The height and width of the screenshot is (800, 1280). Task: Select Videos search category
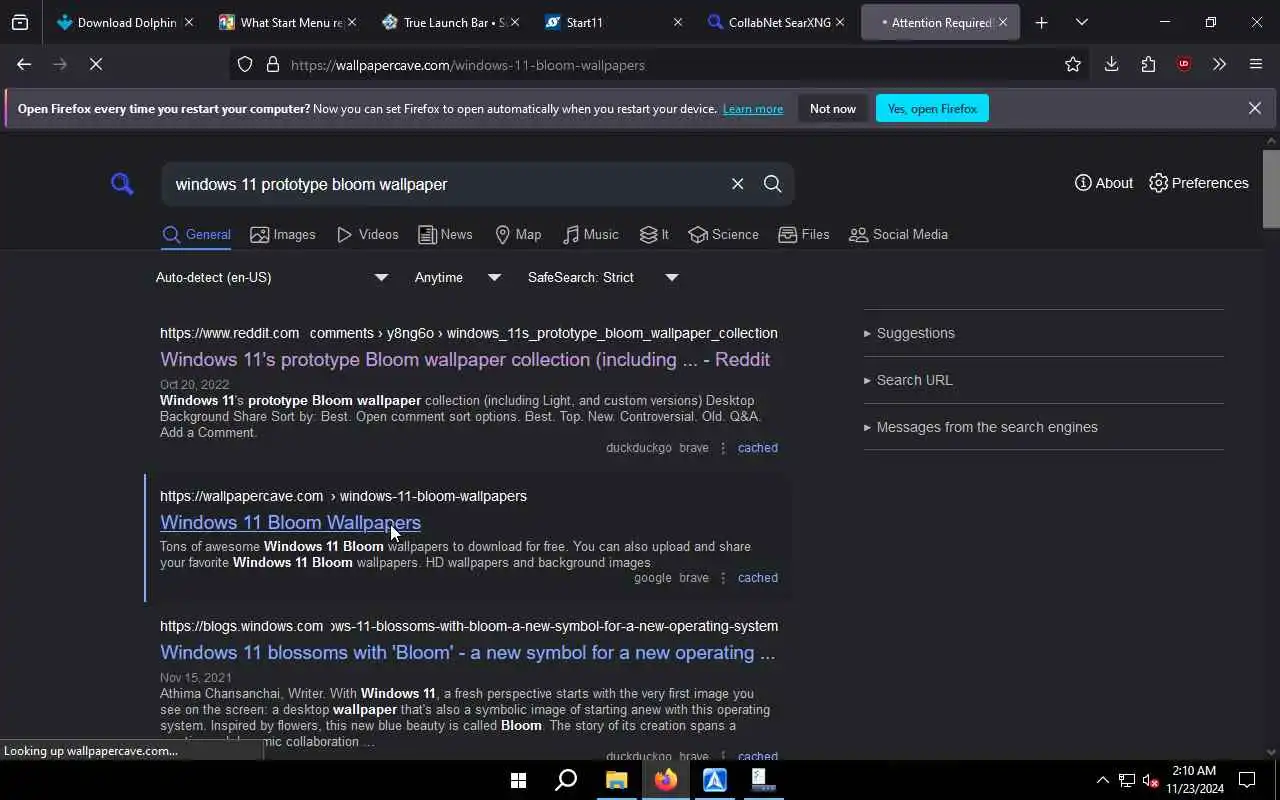[368, 234]
